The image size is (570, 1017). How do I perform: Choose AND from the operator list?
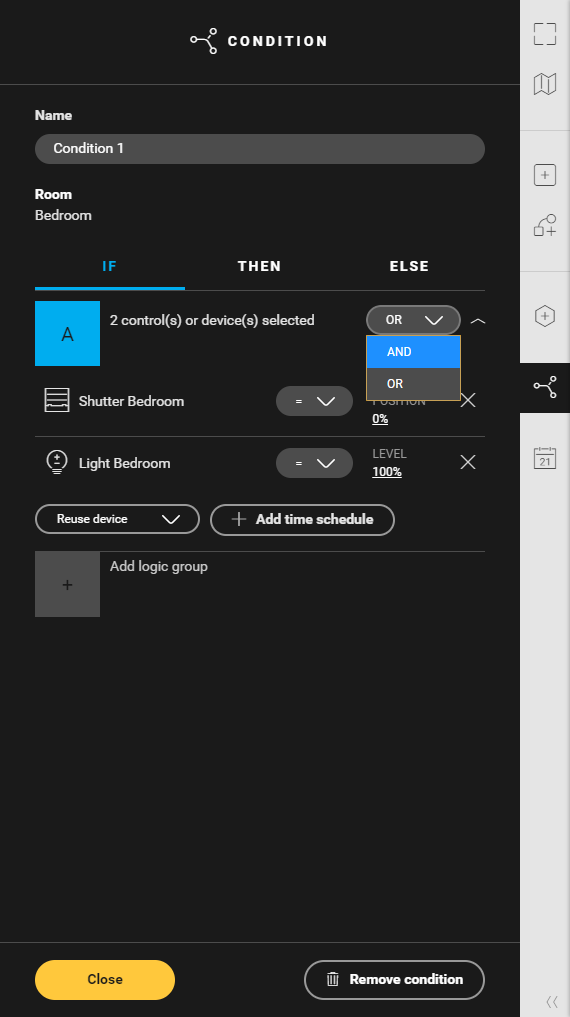413,352
